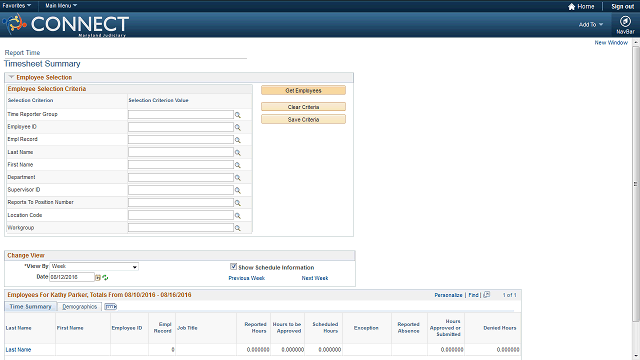This screenshot has height=360, width=640.
Task: Open lookup for First Name criterion
Action: click(x=238, y=165)
